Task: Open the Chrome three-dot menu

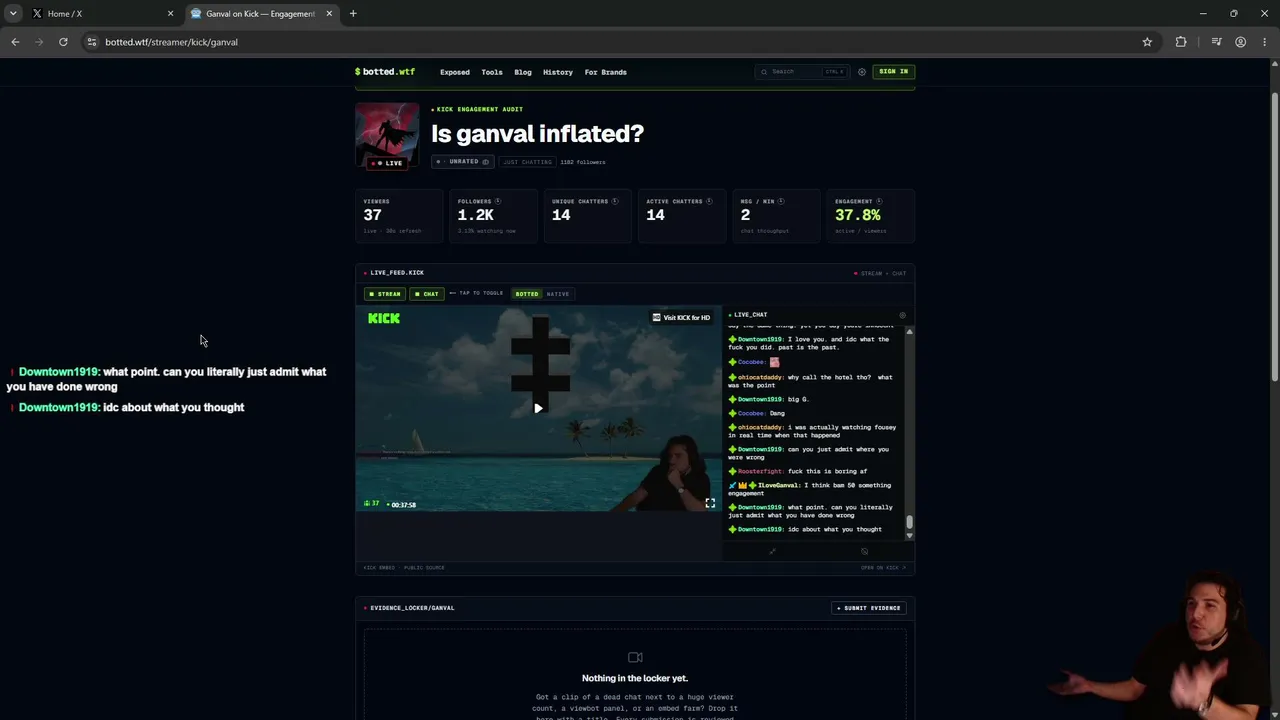Action: point(1265,42)
